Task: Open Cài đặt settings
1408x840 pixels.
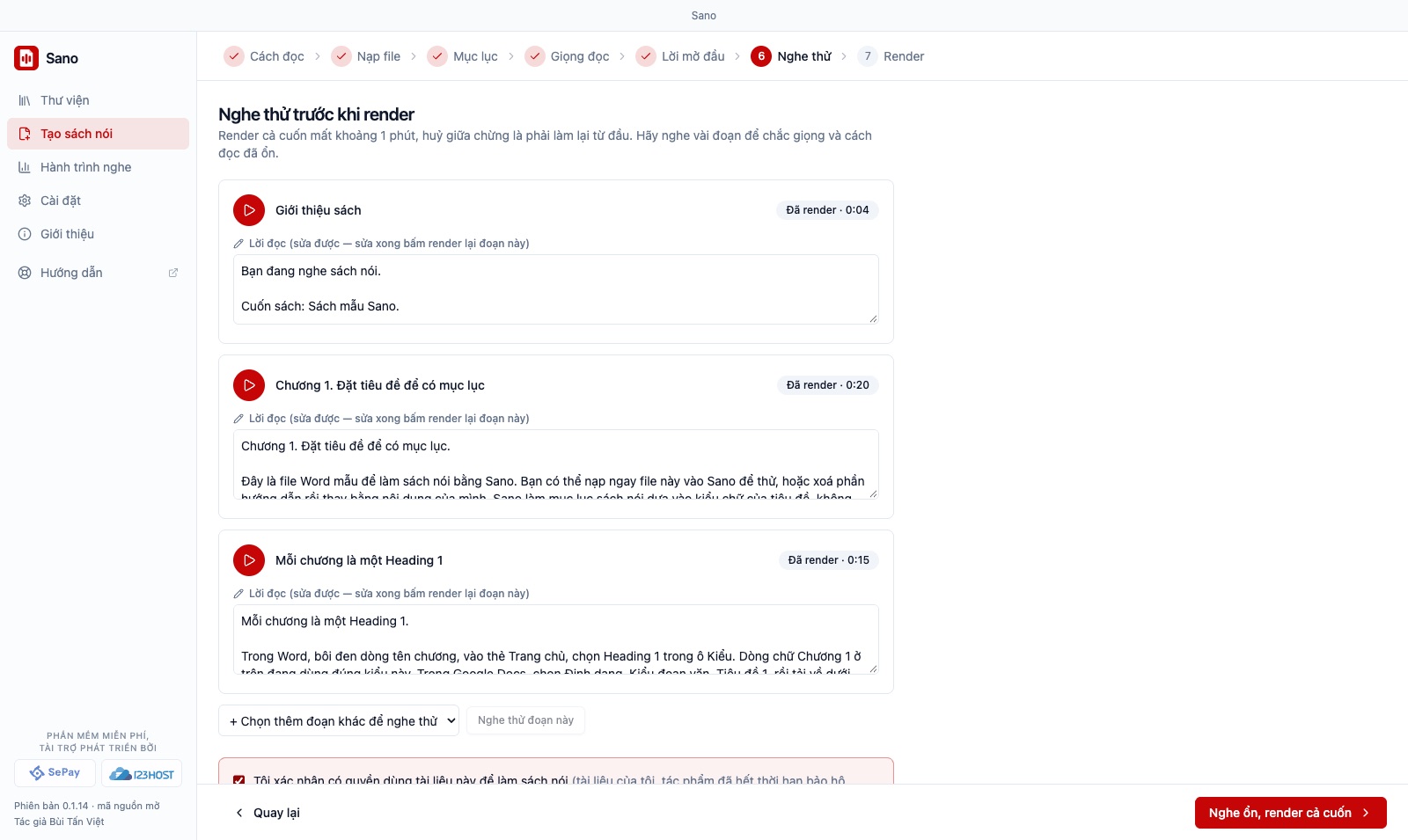Action: click(98, 201)
